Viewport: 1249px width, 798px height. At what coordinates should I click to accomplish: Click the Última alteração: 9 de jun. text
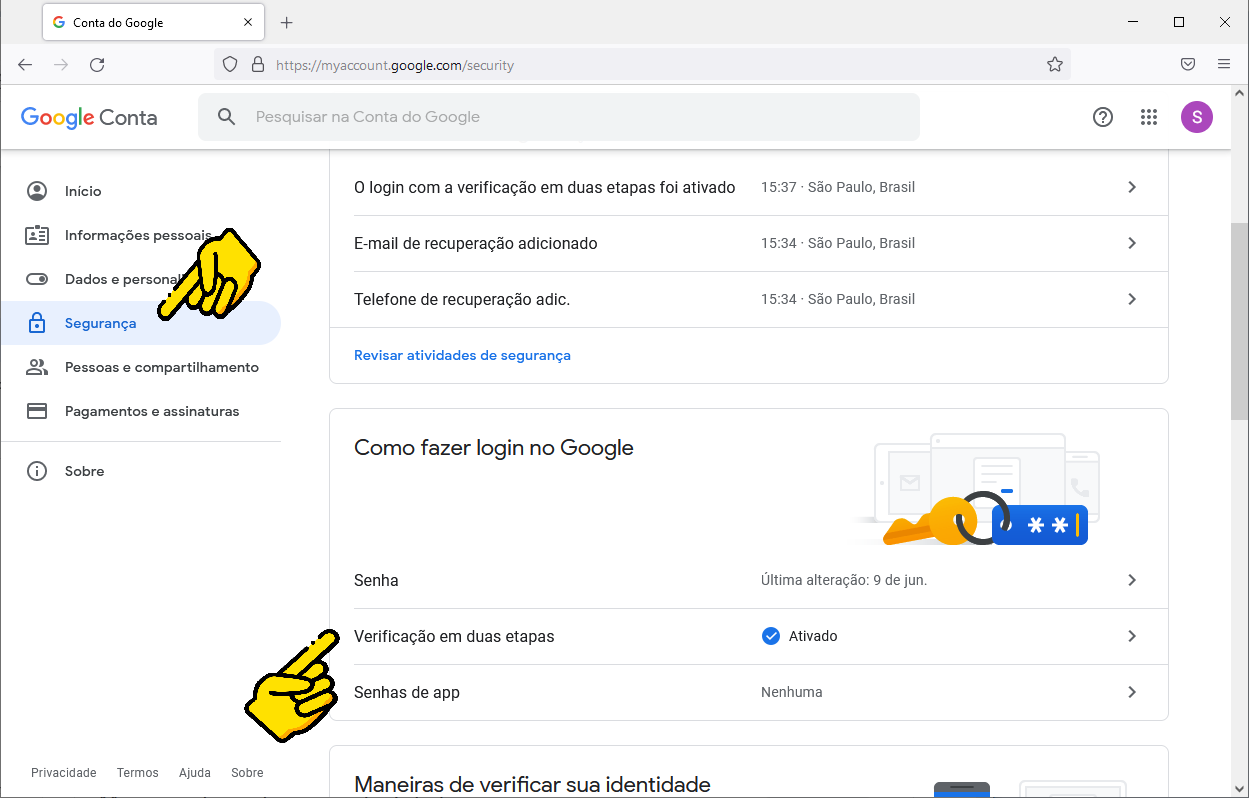(x=844, y=580)
